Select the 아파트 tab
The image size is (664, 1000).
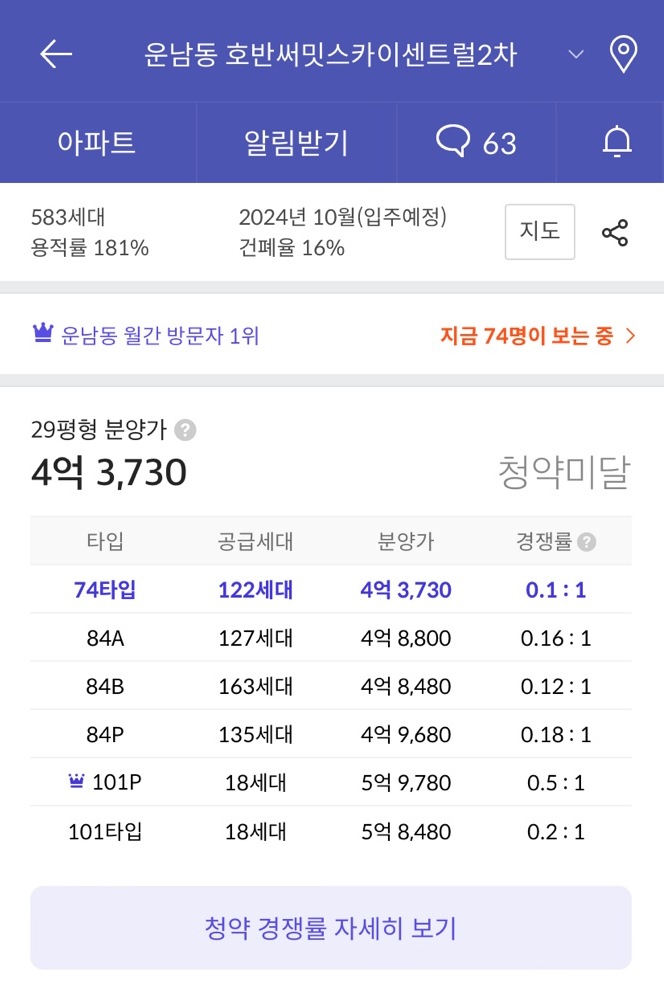pyautogui.click(x=96, y=142)
